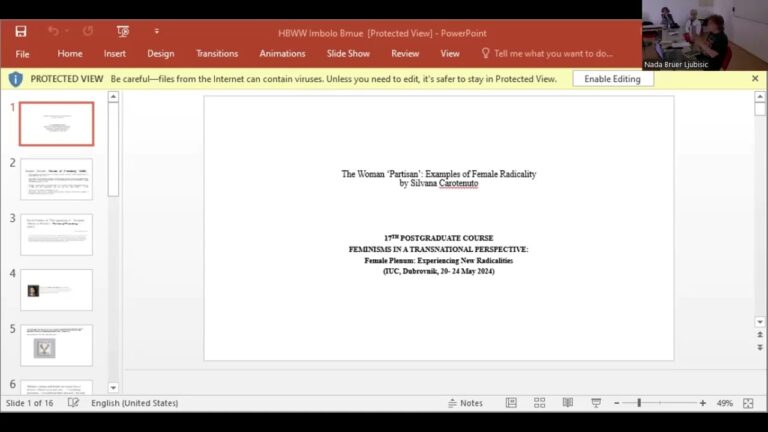Image resolution: width=768 pixels, height=432 pixels.
Task: Click the zoom out minus button
Action: click(x=615, y=403)
